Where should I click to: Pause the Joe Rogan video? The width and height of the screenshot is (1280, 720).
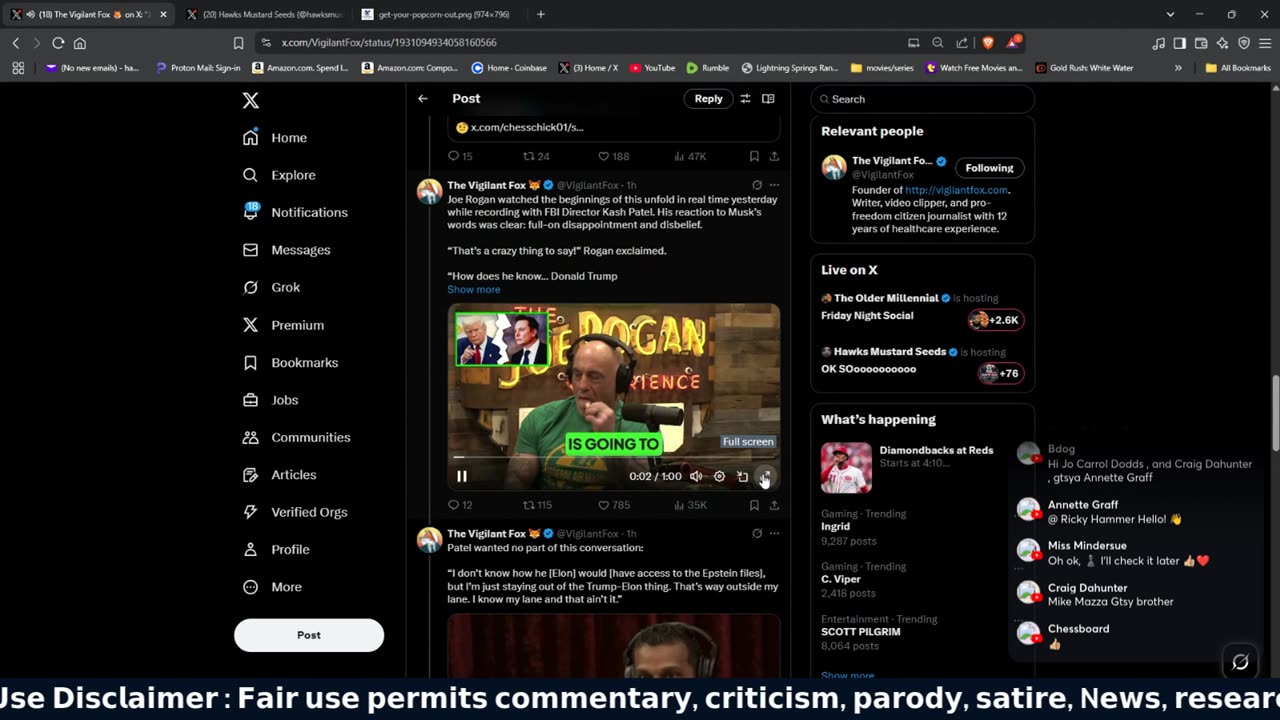click(x=462, y=477)
